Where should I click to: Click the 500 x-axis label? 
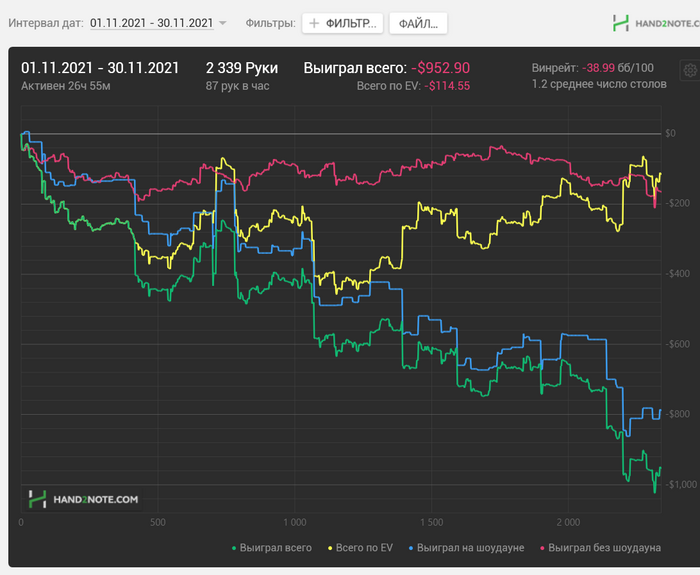158,522
